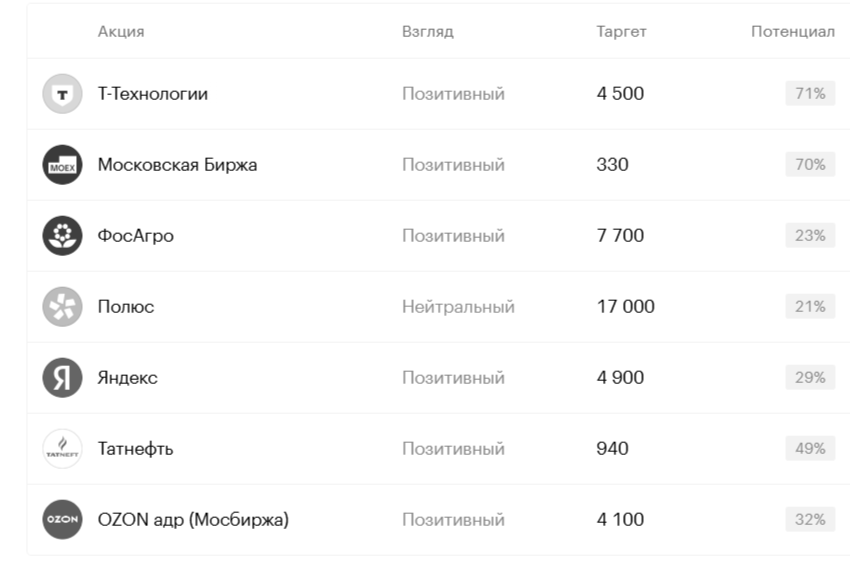850x570 pixels.
Task: Click the Нейтральный outlook for Полюс
Action: [x=458, y=307]
